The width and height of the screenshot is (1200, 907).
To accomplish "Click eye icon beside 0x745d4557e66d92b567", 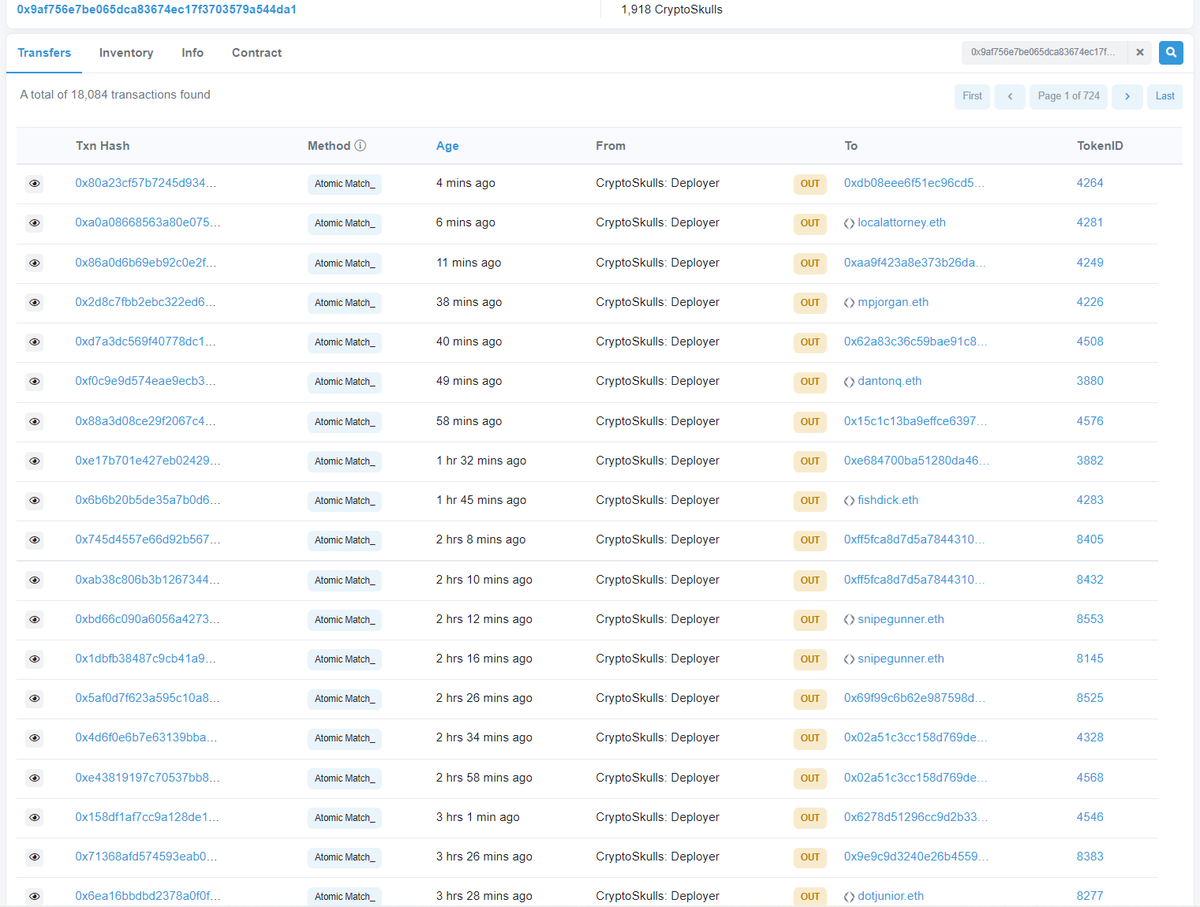I will pos(34,540).
